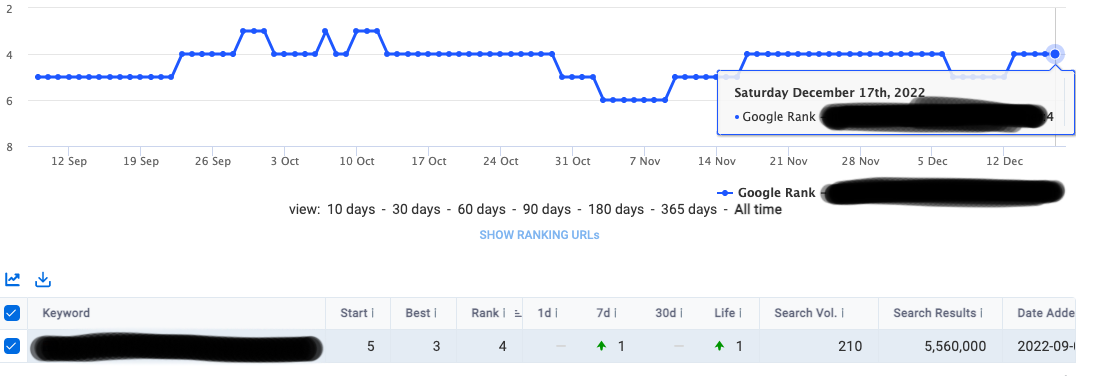Viewport: 1108px width, 376px height.
Task: Click green up arrow in 7d cell
Action: point(601,346)
